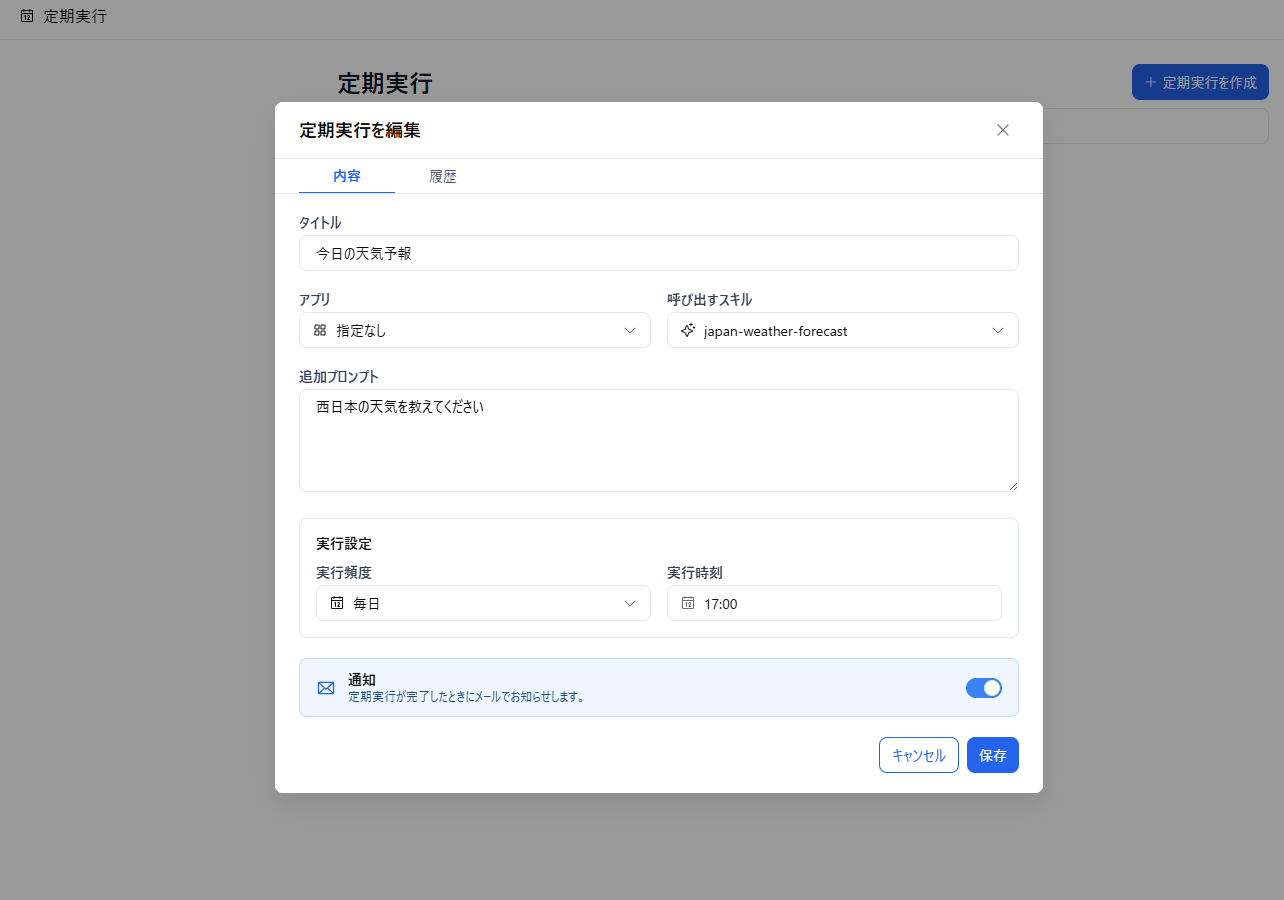Click the 実行設定 section heading

344,544
